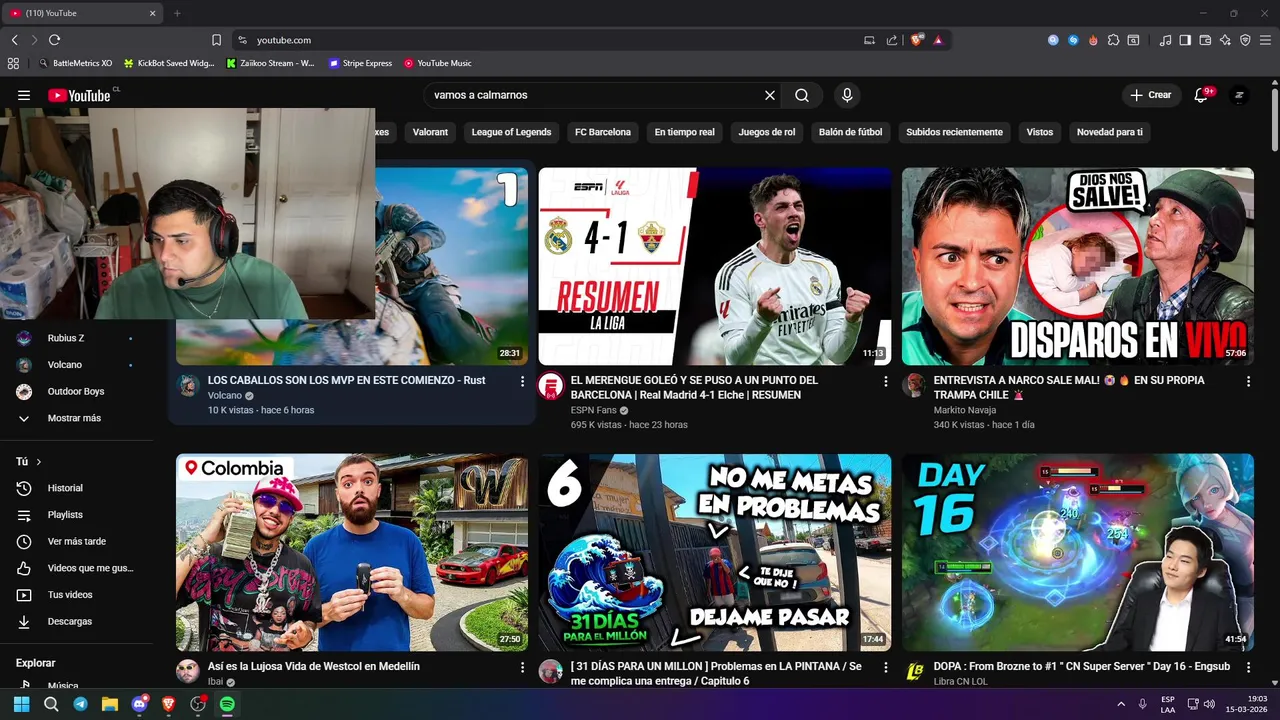Open the Outdoor Boys subscription
Screen dimensions: 1280x720
click(77, 391)
